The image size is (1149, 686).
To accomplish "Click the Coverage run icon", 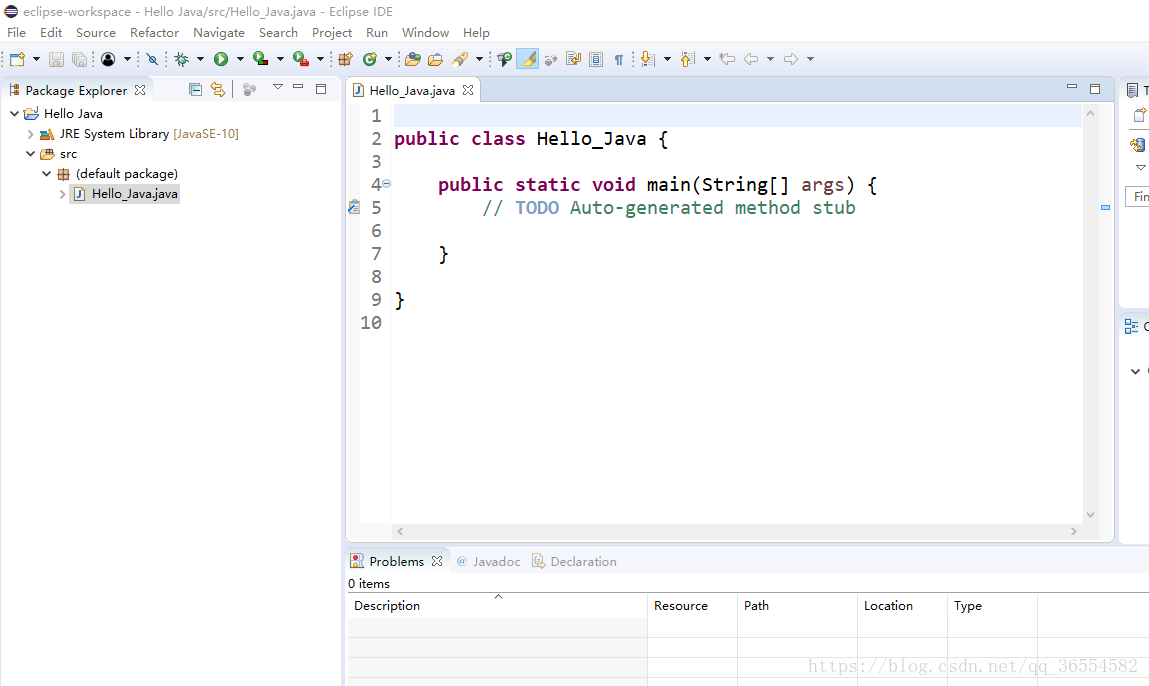I will tap(260, 59).
